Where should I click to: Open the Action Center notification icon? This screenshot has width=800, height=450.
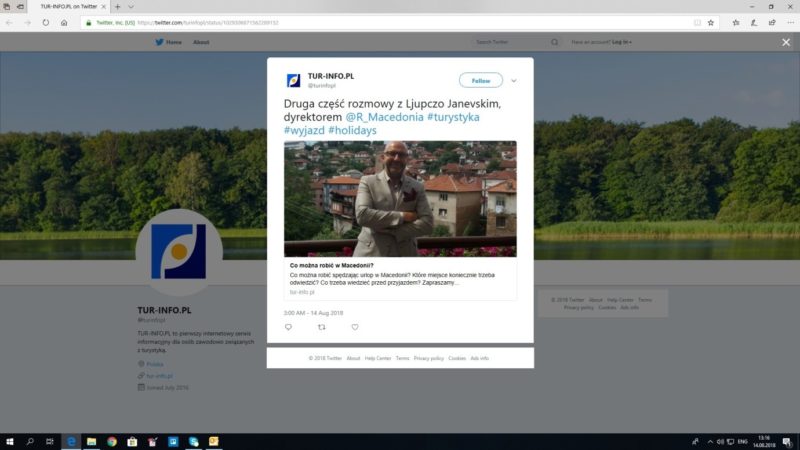coord(787,441)
